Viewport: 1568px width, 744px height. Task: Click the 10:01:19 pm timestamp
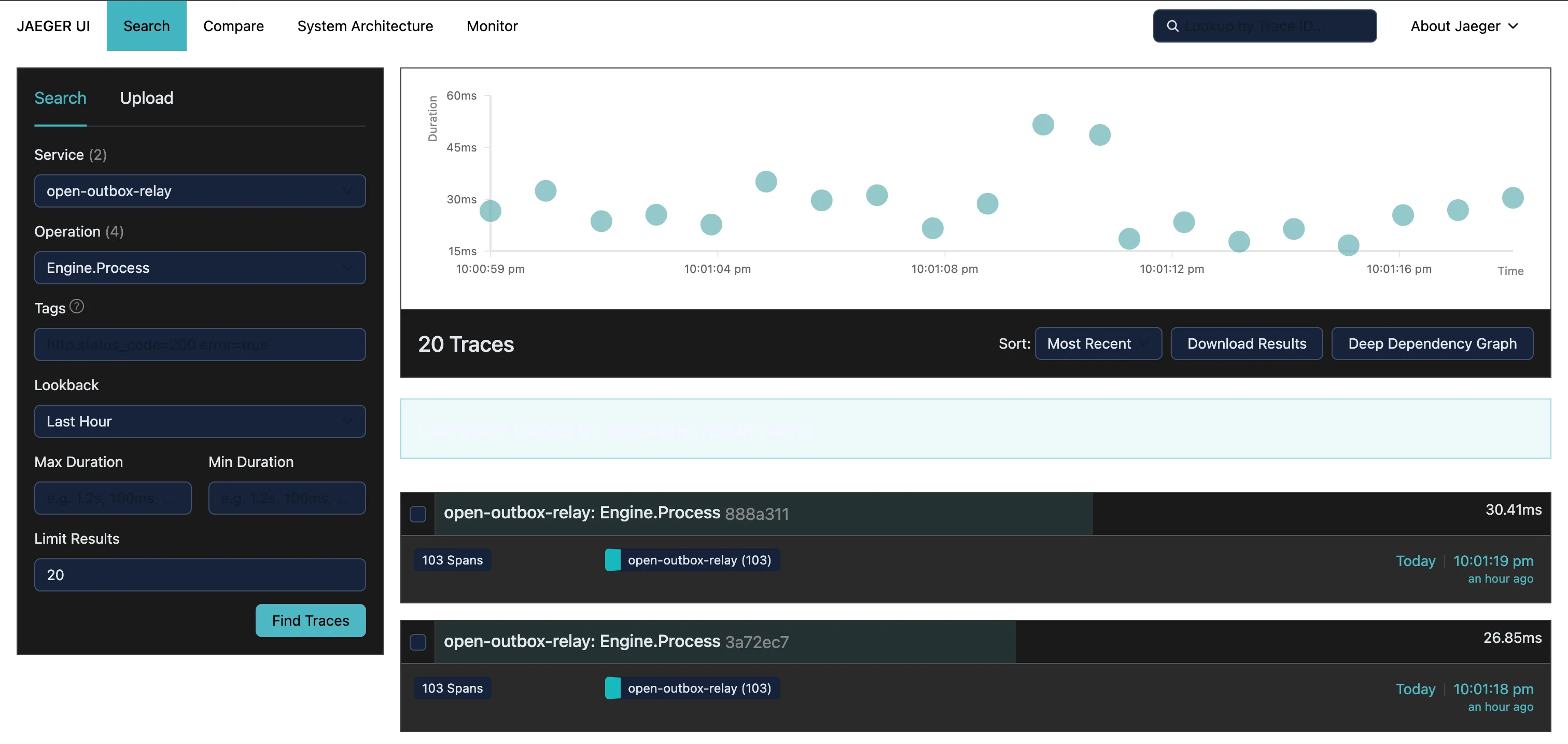click(1493, 561)
